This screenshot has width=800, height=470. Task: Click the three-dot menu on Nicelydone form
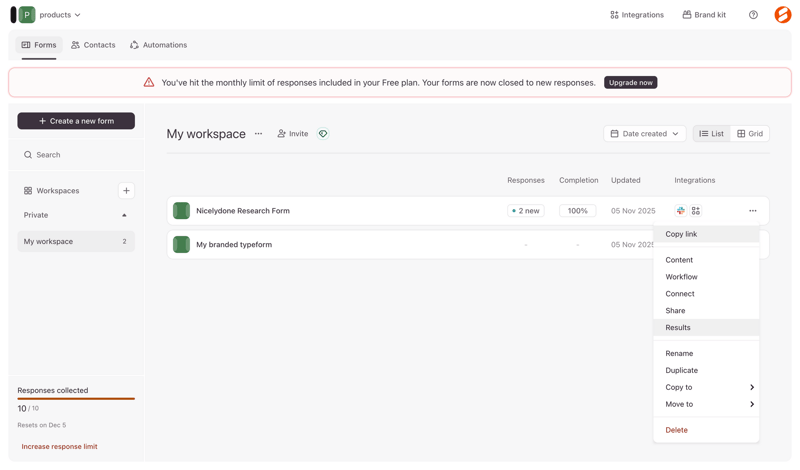tap(753, 211)
